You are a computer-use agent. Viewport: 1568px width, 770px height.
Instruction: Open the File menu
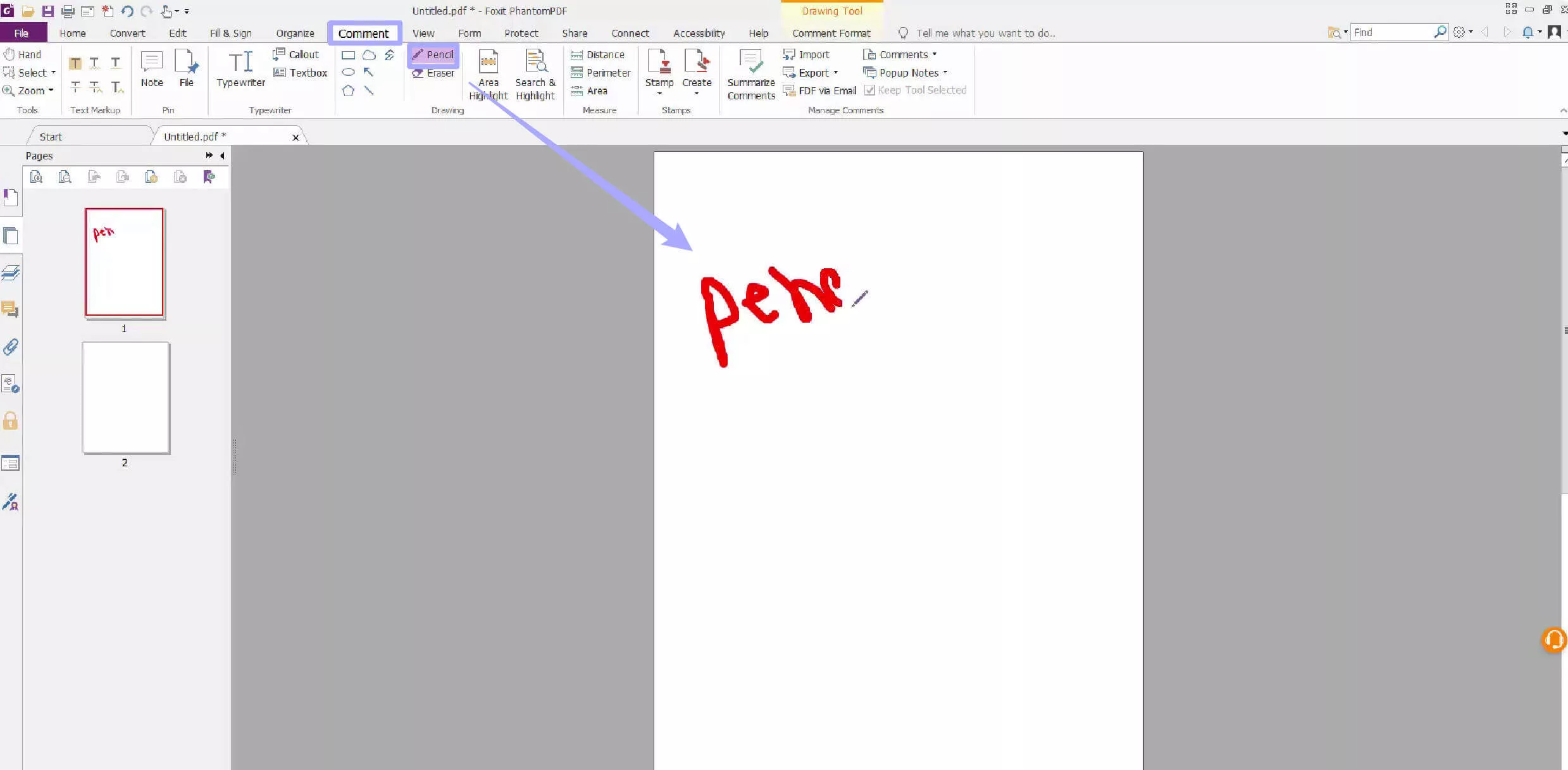pyautogui.click(x=22, y=33)
